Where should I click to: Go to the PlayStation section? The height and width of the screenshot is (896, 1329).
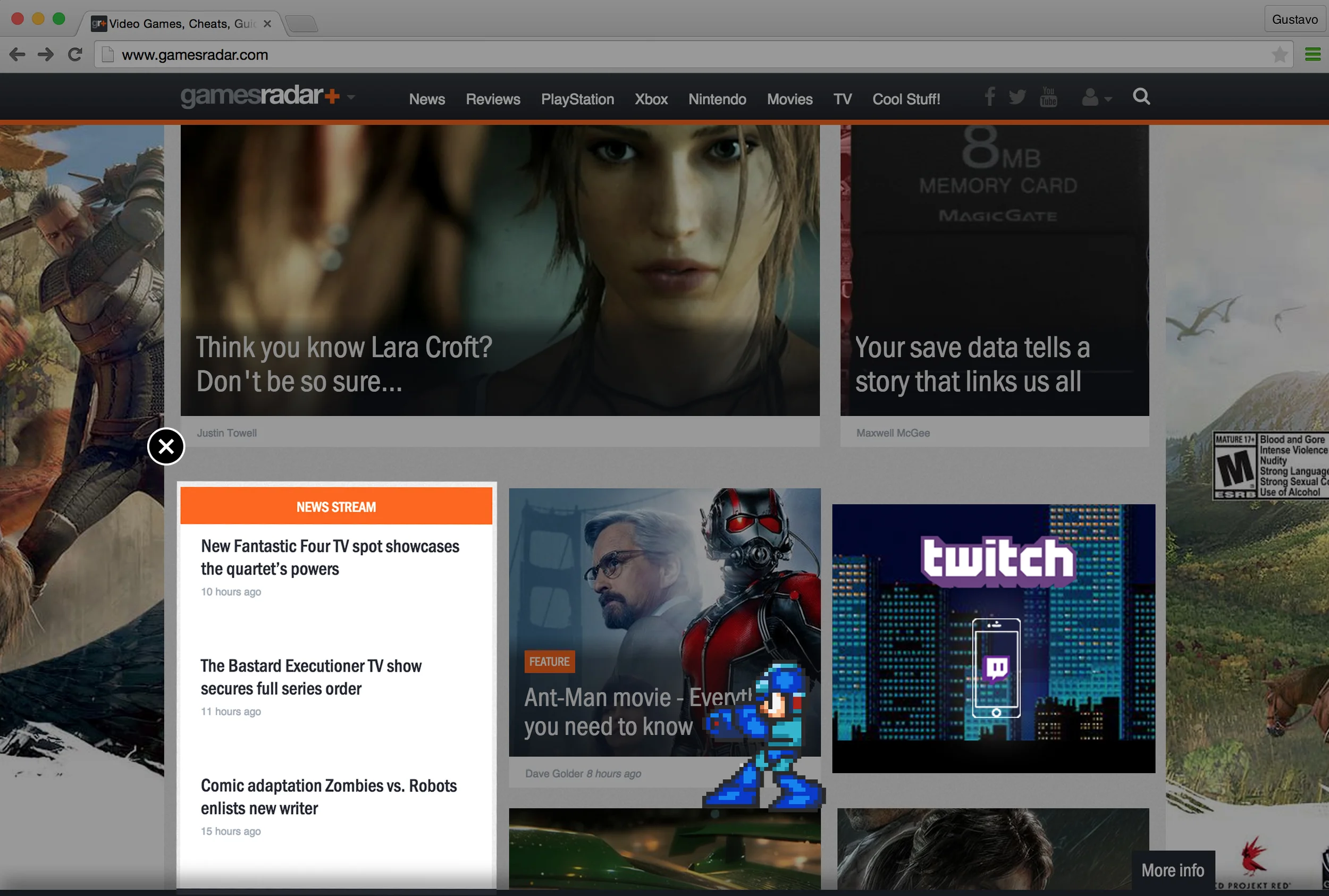click(x=577, y=99)
